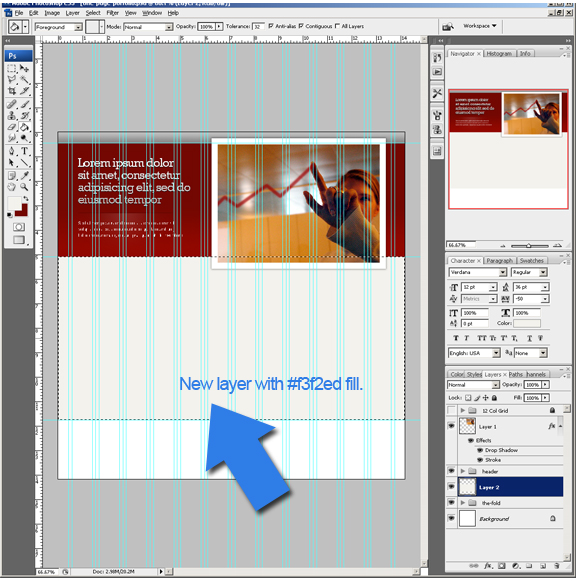Toggle the Contiguous checkbox
576x581 pixels.
click(301, 26)
